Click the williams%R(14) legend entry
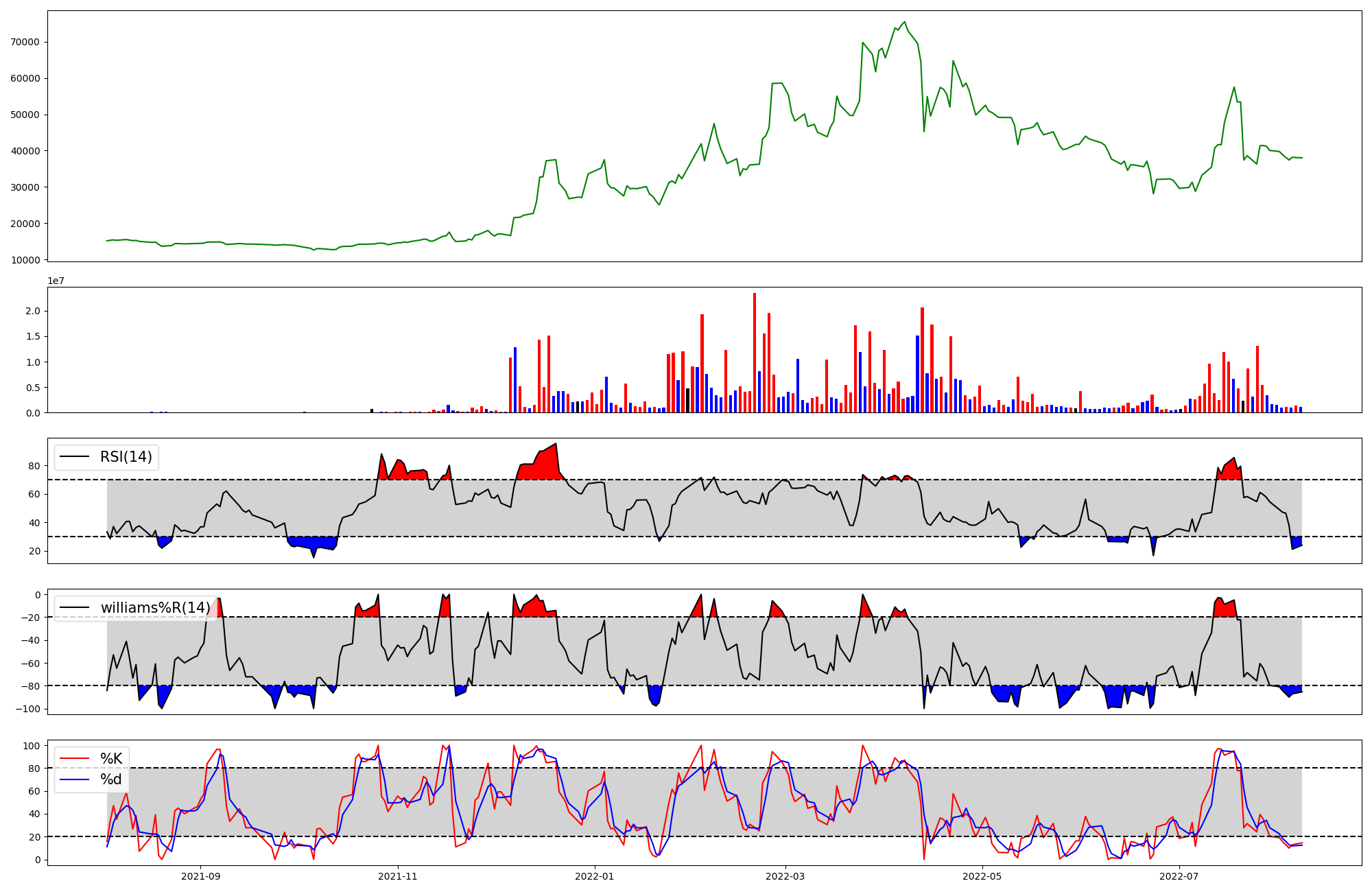1372x892 pixels. 155,608
